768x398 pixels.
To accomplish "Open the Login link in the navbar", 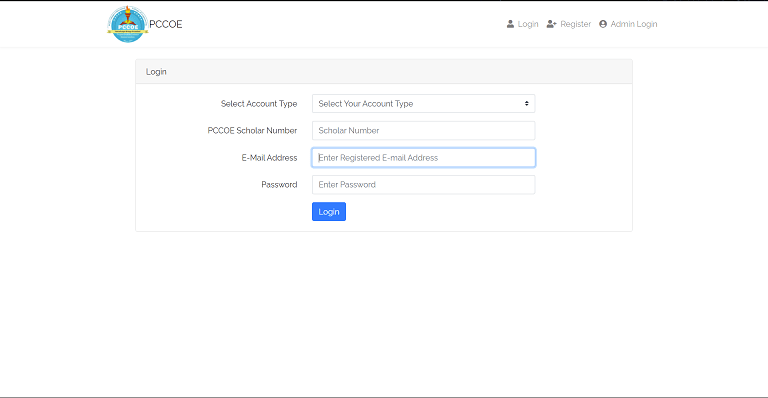I will point(528,24).
